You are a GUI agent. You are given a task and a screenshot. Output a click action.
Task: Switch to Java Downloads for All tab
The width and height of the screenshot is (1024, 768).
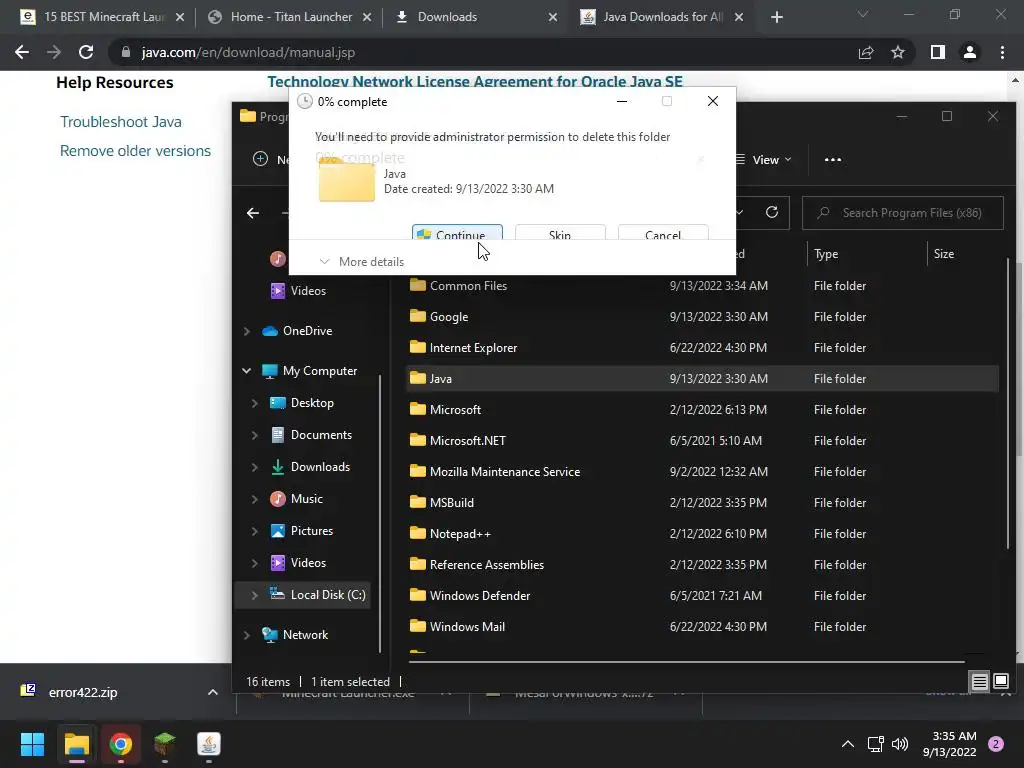tap(661, 17)
